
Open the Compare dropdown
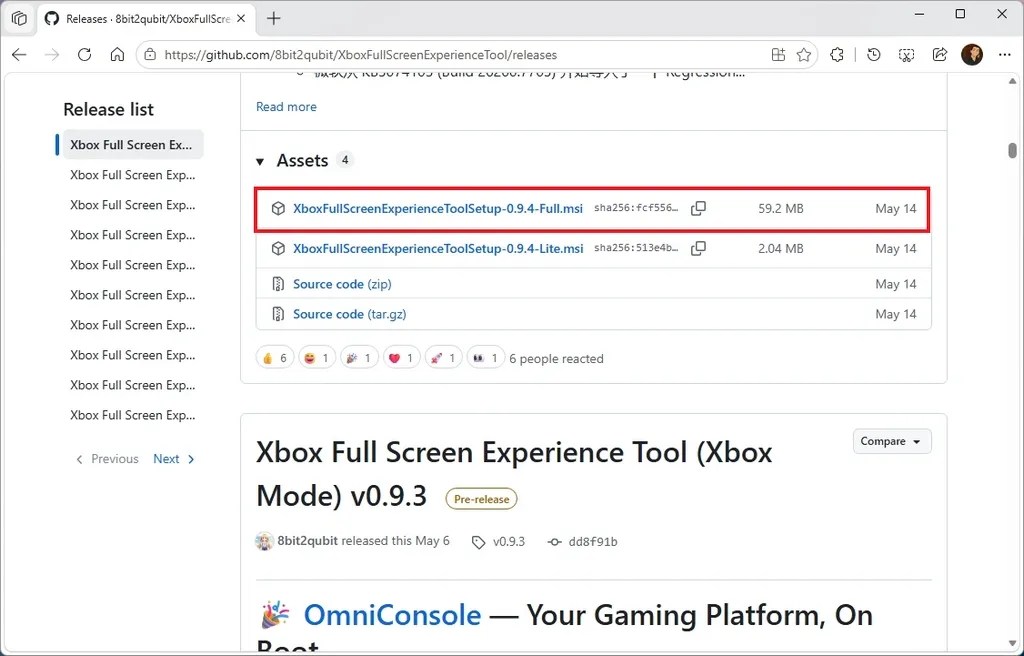[891, 441]
